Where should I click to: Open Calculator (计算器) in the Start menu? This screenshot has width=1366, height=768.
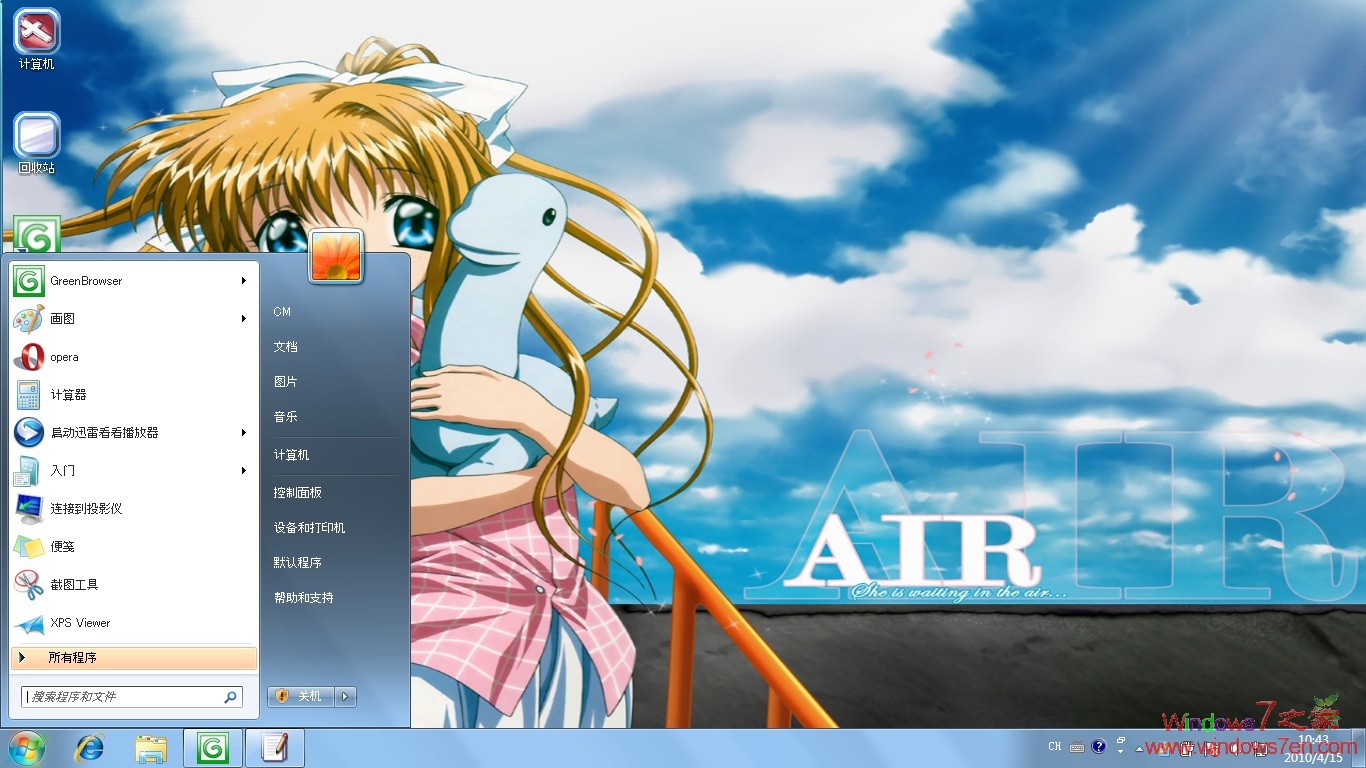pyautogui.click(x=134, y=395)
